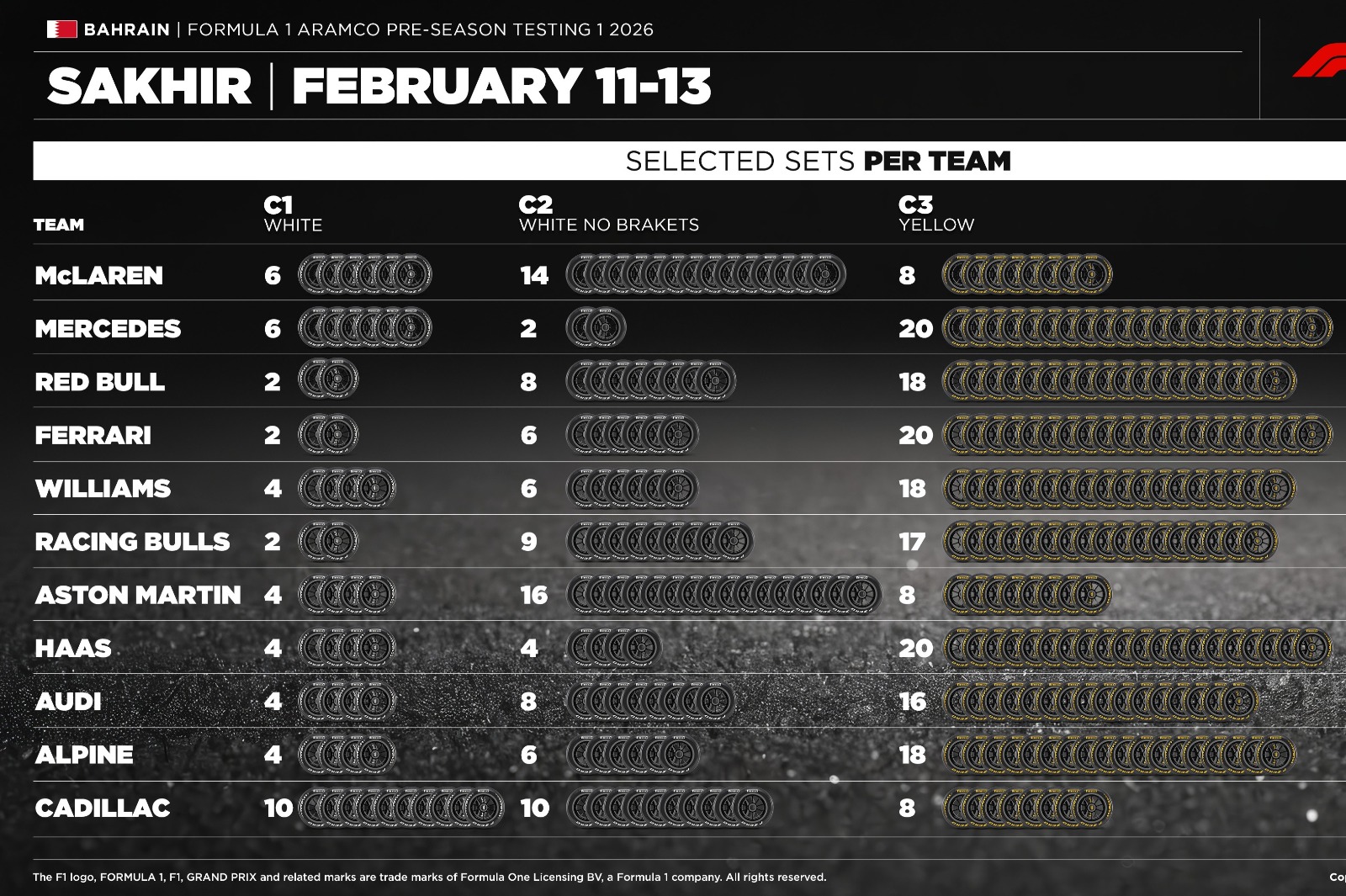Image resolution: width=1346 pixels, height=896 pixels.
Task: Click the McLAREN team name
Action: click(98, 275)
